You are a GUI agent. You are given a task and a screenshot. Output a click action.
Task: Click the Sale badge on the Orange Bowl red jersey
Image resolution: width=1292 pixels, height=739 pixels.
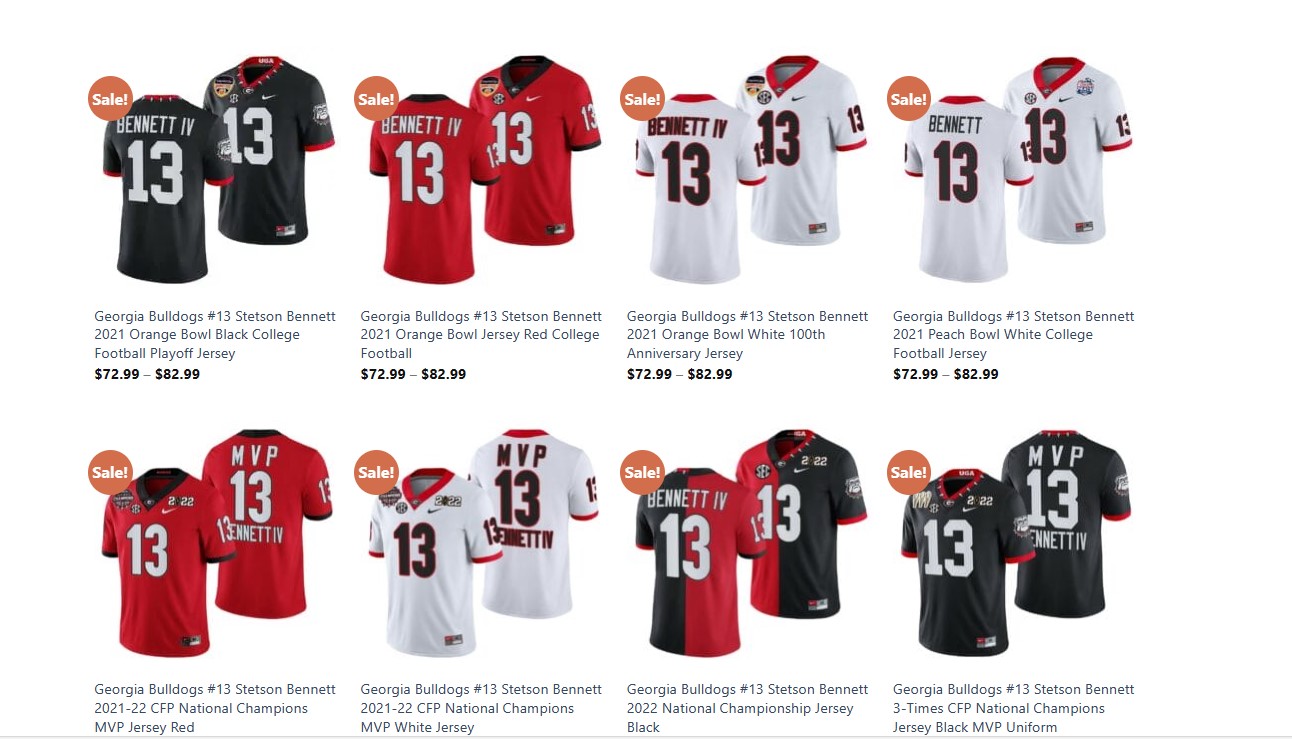click(376, 99)
